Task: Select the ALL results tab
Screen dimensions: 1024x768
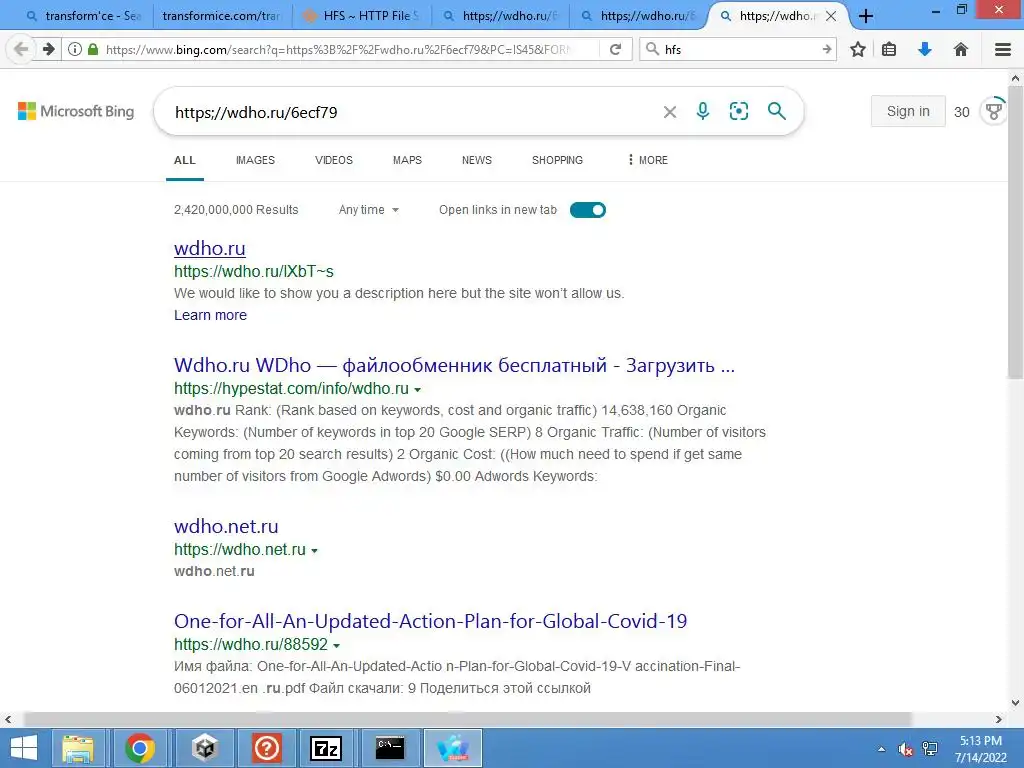Action: click(x=185, y=160)
